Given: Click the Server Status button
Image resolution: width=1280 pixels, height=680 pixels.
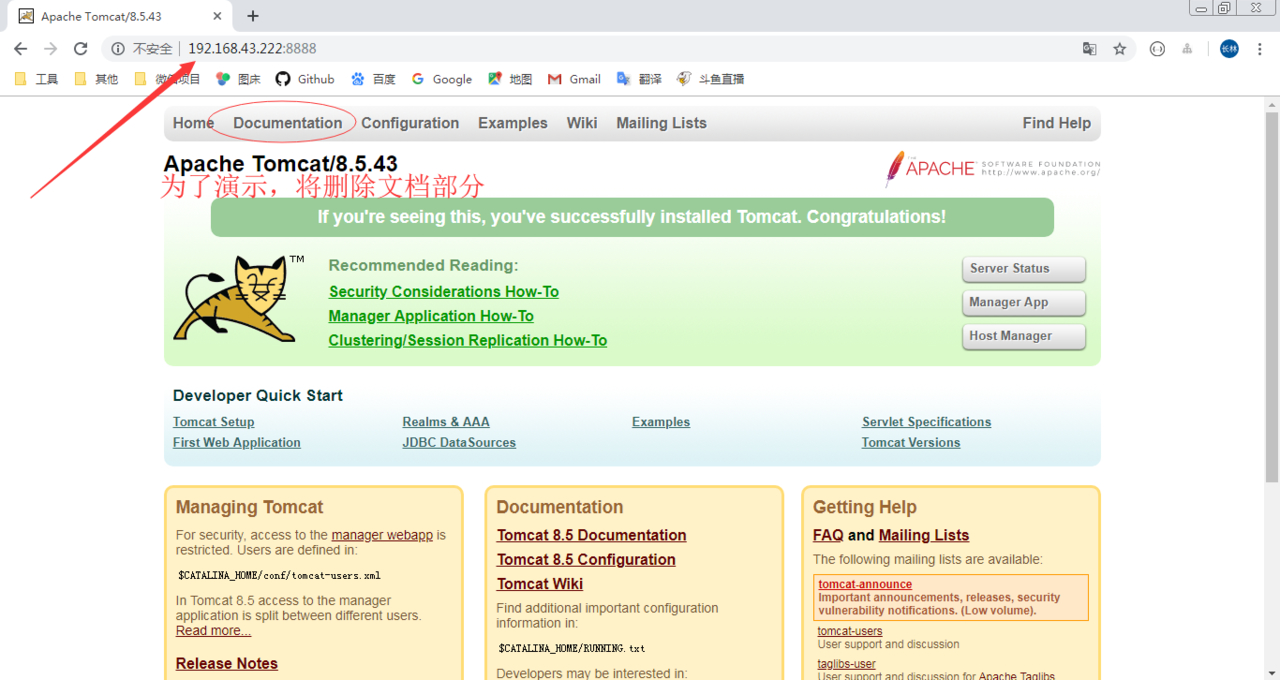Looking at the screenshot, I should coord(1022,269).
